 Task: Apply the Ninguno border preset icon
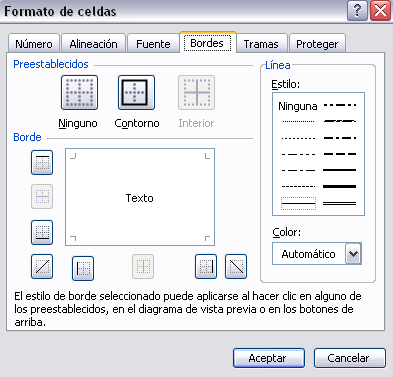click(x=79, y=92)
